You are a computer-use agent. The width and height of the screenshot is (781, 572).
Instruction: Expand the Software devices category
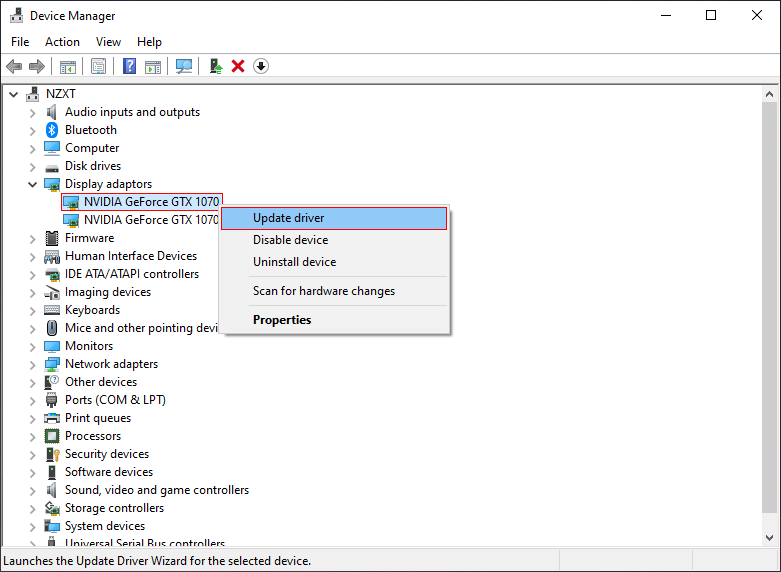[32, 473]
